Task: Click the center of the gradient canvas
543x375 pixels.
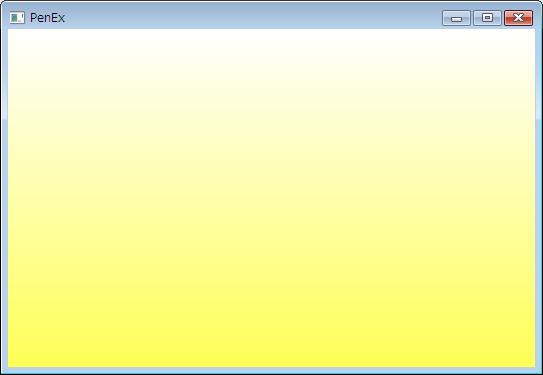Action: (x=272, y=198)
